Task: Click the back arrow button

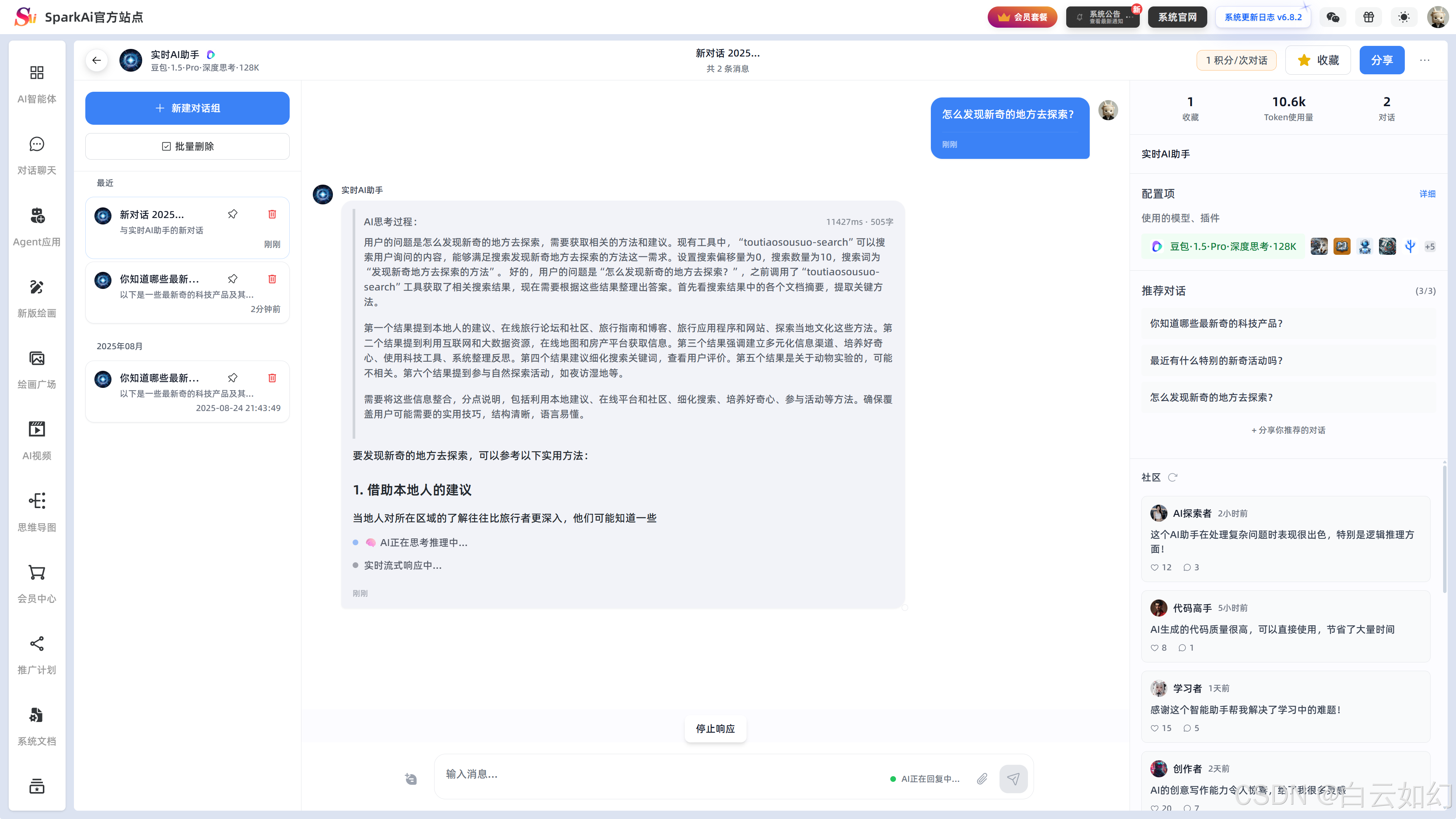Action: coord(97,61)
